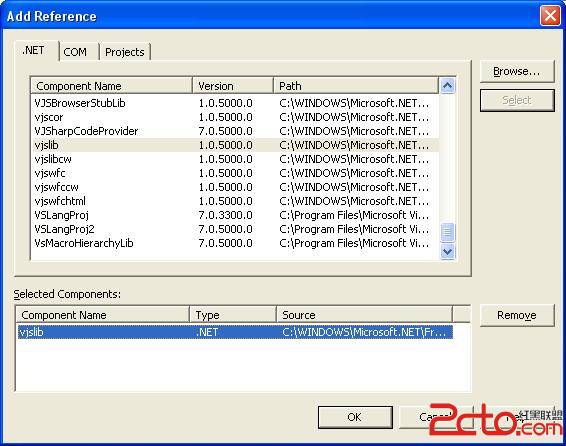Click scrollbar up arrow in component list
Viewport: 566px width, 446px height.
tap(448, 86)
